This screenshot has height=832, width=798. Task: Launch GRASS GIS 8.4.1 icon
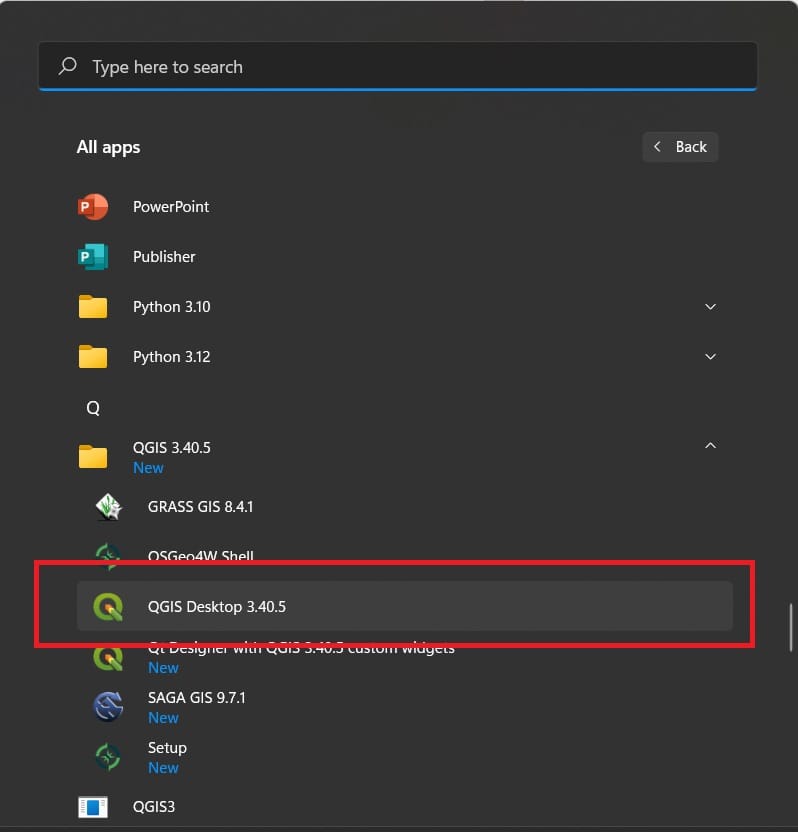pyautogui.click(x=108, y=507)
